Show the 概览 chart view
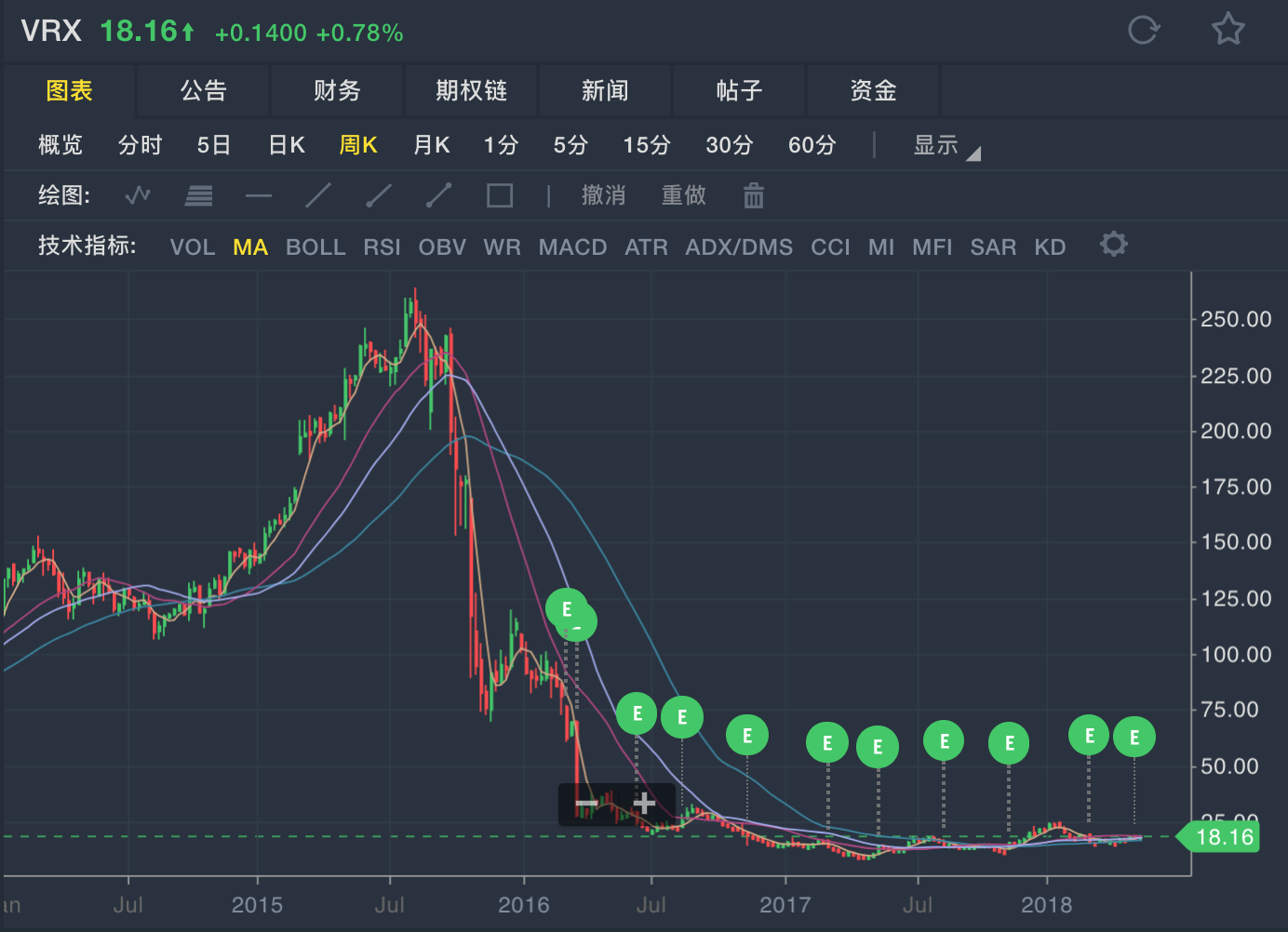The height and width of the screenshot is (932, 1288). pos(60,145)
